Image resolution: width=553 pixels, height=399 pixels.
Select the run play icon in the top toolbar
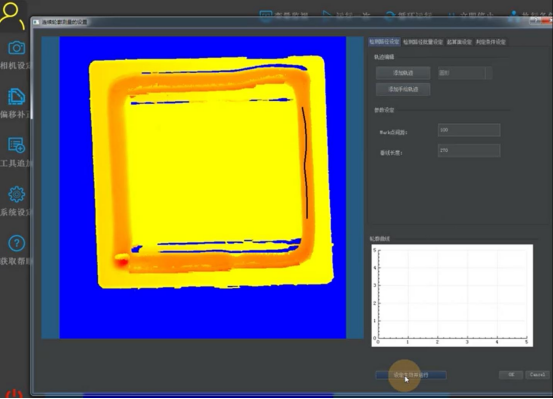[326, 15]
